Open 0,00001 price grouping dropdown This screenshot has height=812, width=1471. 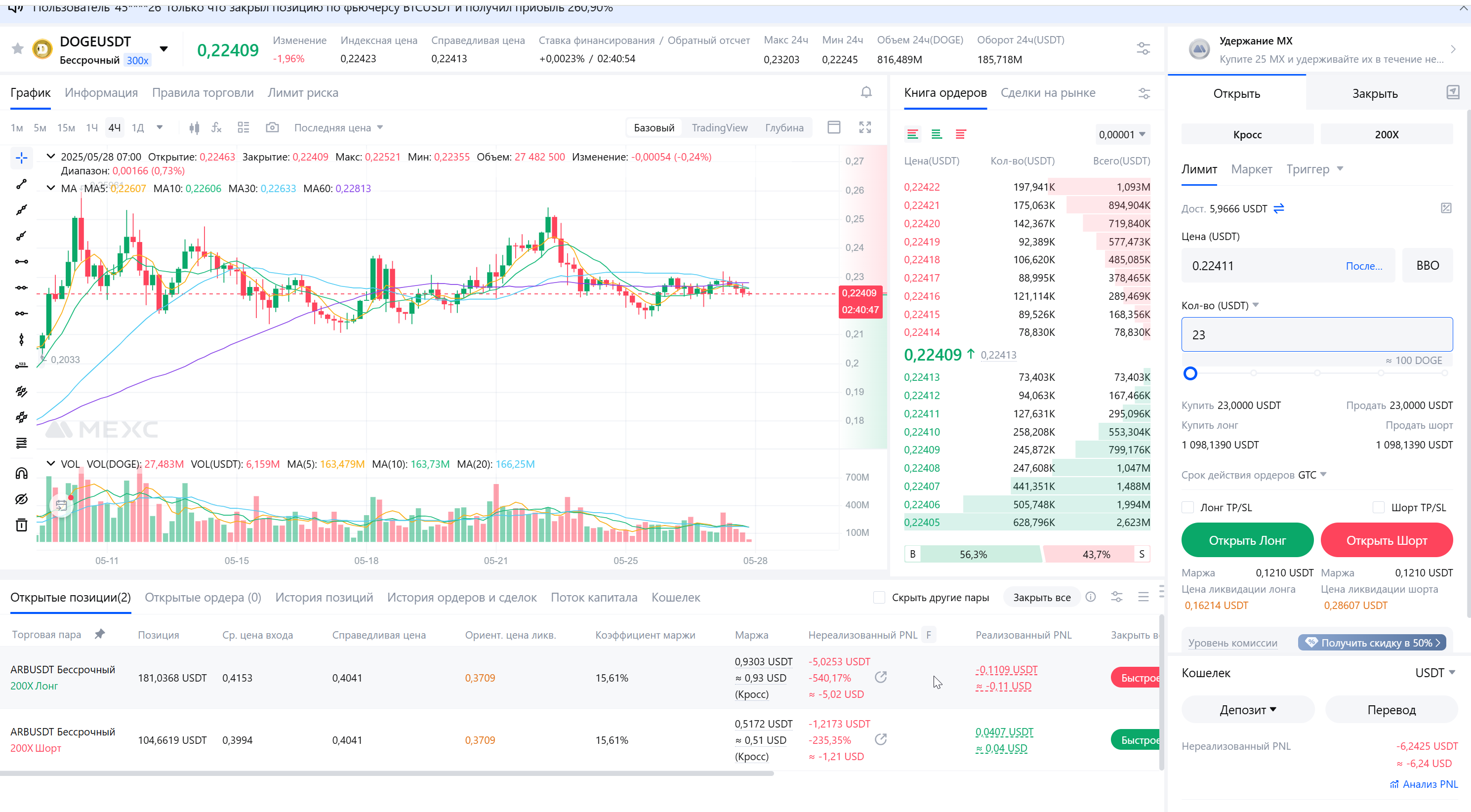click(1122, 135)
